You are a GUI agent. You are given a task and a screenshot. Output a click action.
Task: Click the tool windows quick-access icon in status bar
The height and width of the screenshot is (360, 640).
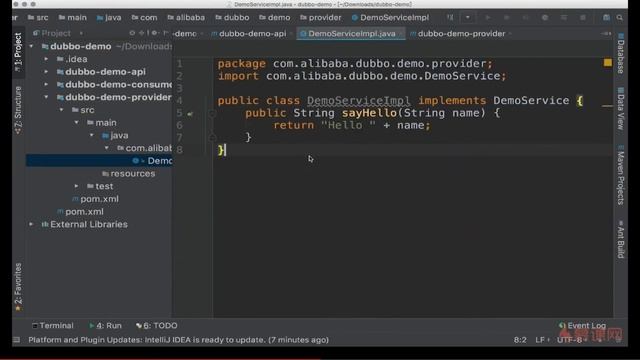(x=16, y=340)
